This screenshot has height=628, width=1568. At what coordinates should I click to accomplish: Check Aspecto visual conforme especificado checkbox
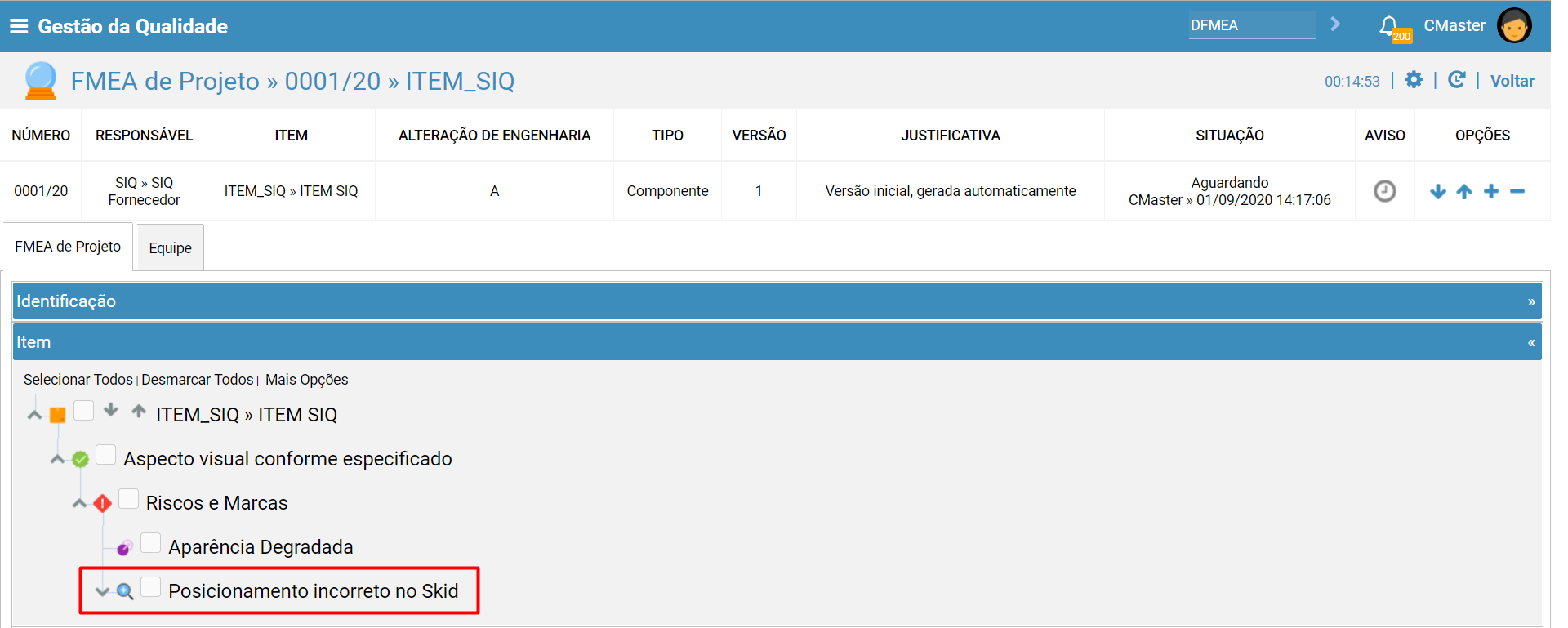[x=106, y=454]
